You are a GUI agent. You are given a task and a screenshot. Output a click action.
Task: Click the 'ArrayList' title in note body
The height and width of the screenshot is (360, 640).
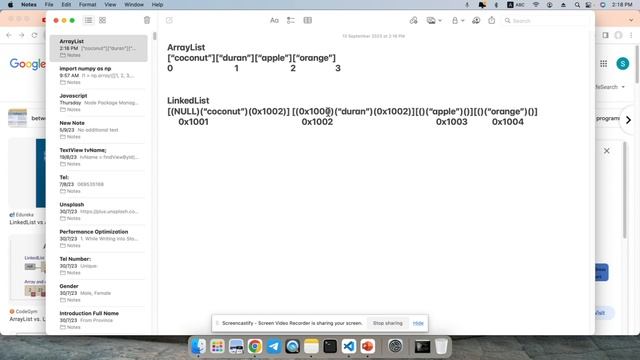point(186,47)
